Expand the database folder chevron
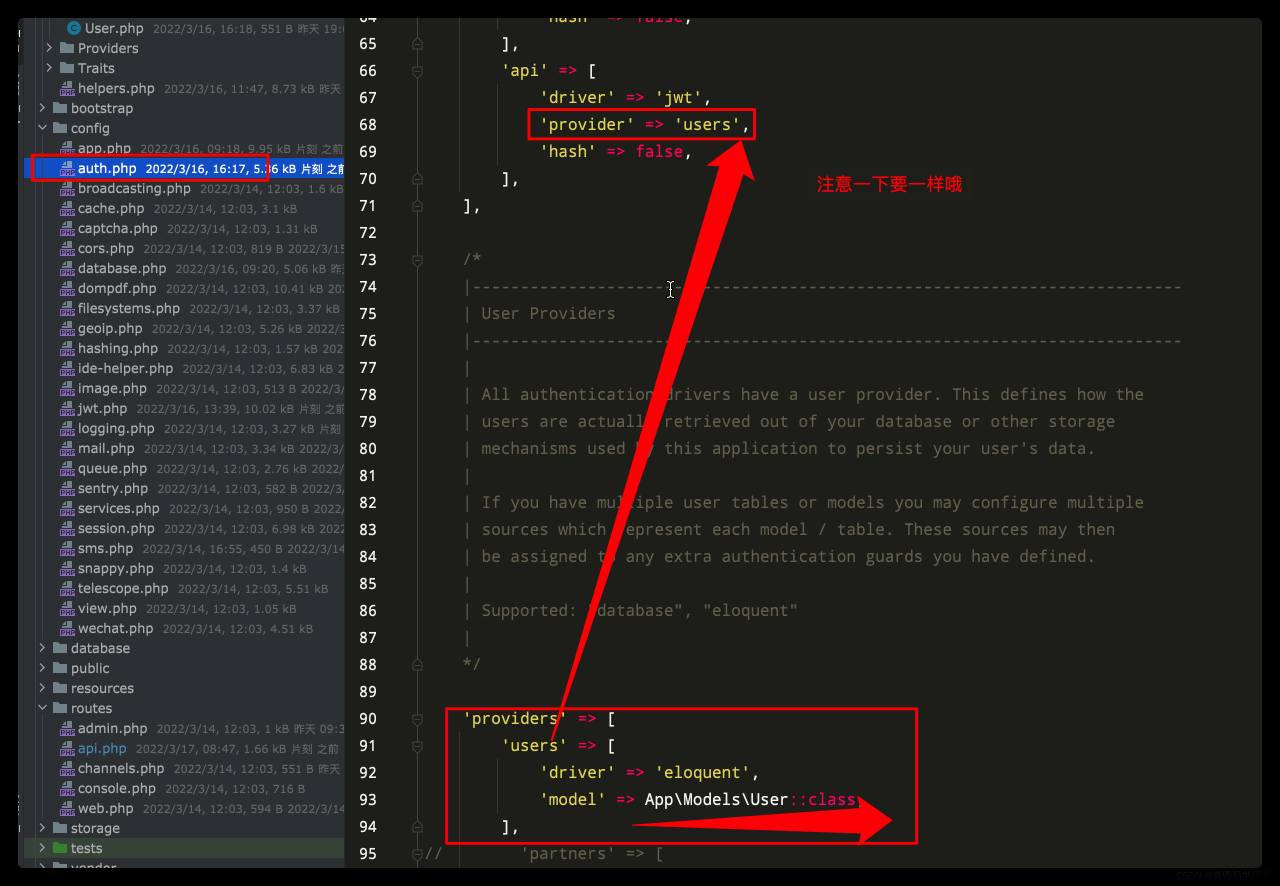Screen dimensions: 1280x886 coord(42,648)
